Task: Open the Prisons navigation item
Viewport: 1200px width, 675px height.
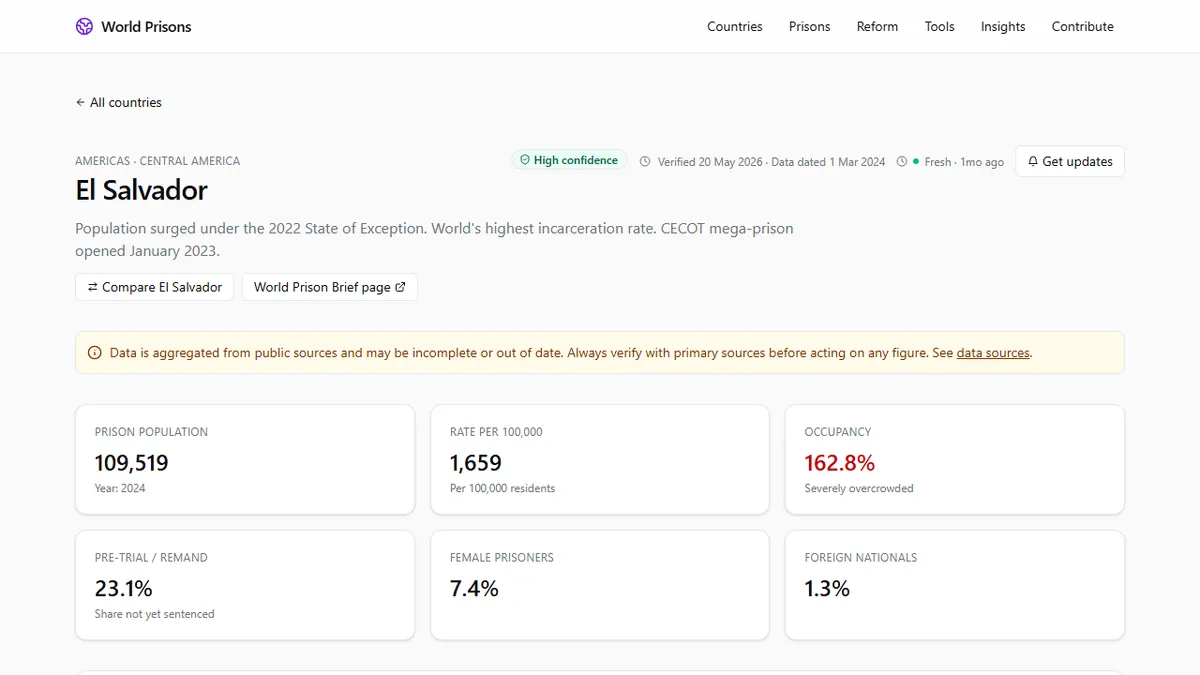Action: click(x=809, y=27)
